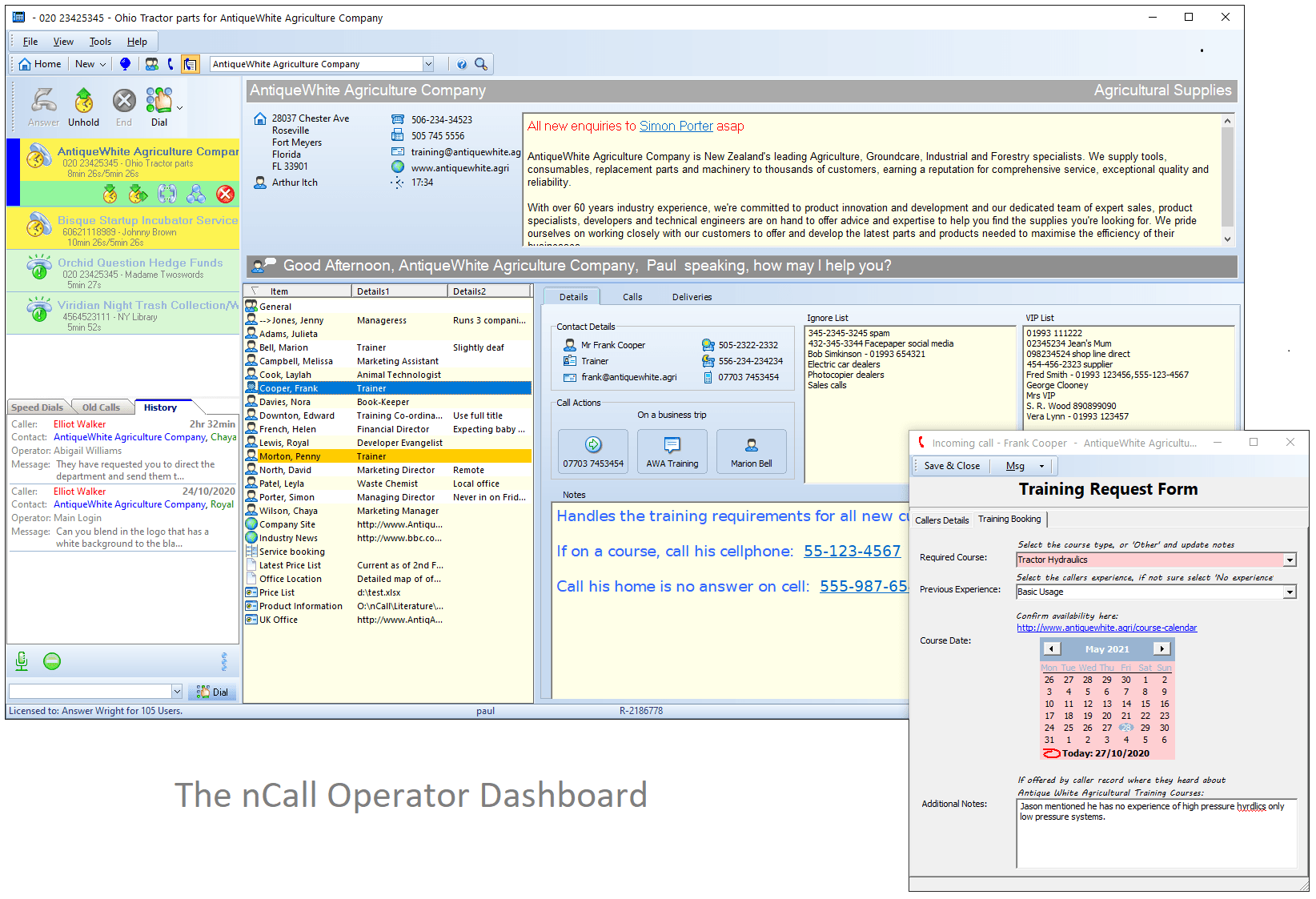Click the small Dial button beside number box

(x=212, y=692)
